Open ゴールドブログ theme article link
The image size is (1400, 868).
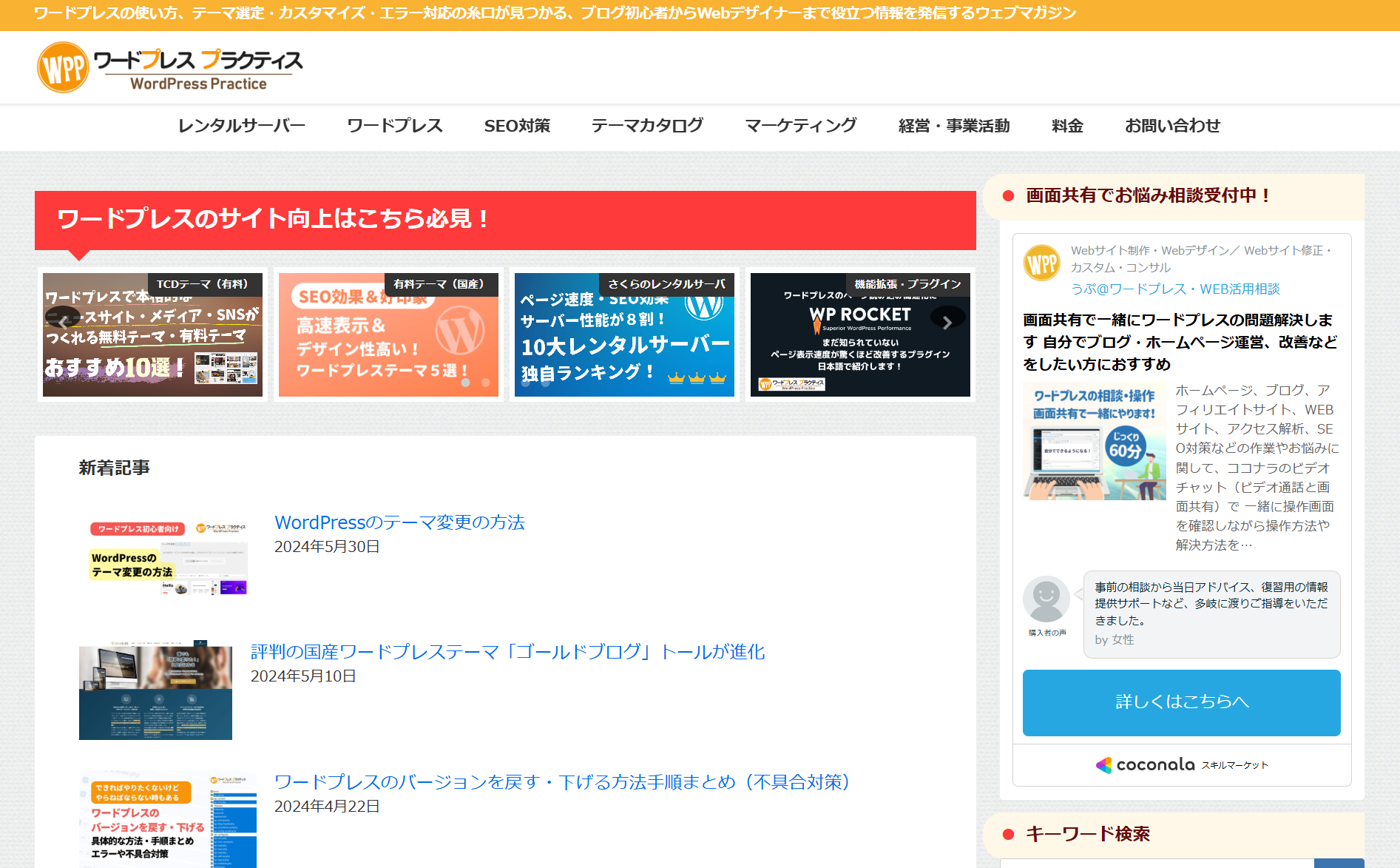coord(508,652)
